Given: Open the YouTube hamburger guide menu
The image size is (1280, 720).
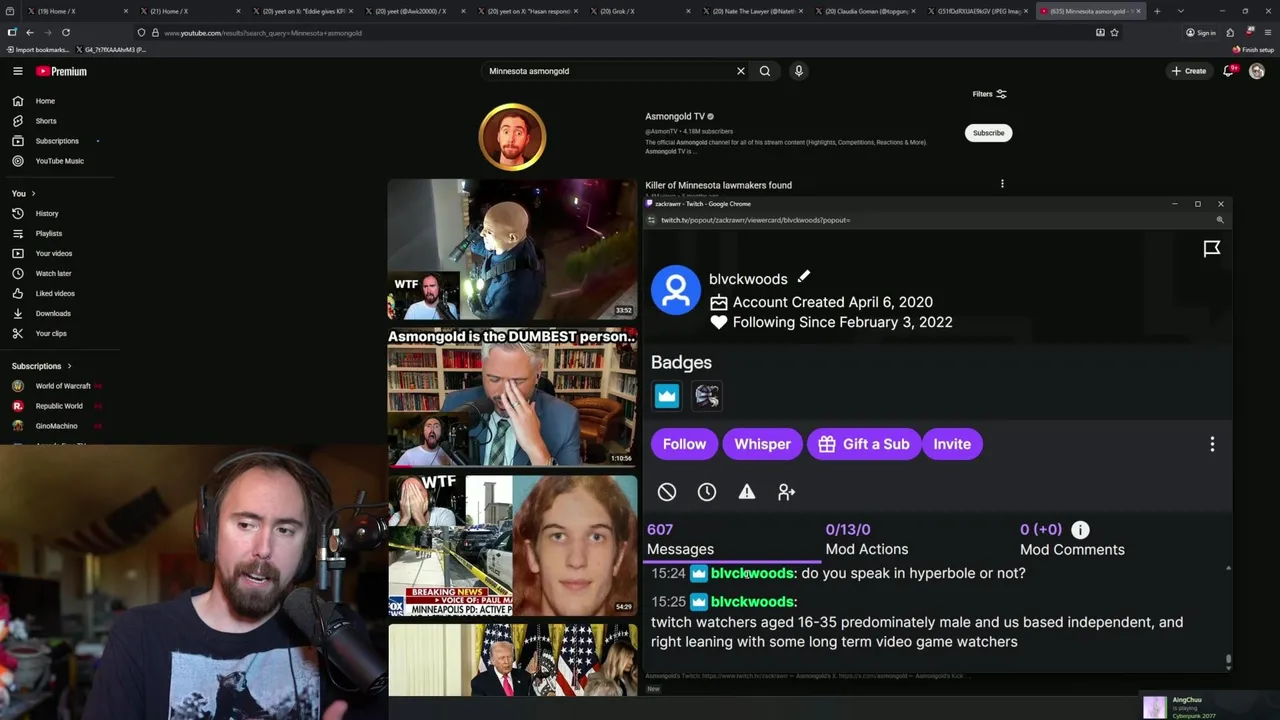Looking at the screenshot, I should tap(17, 71).
